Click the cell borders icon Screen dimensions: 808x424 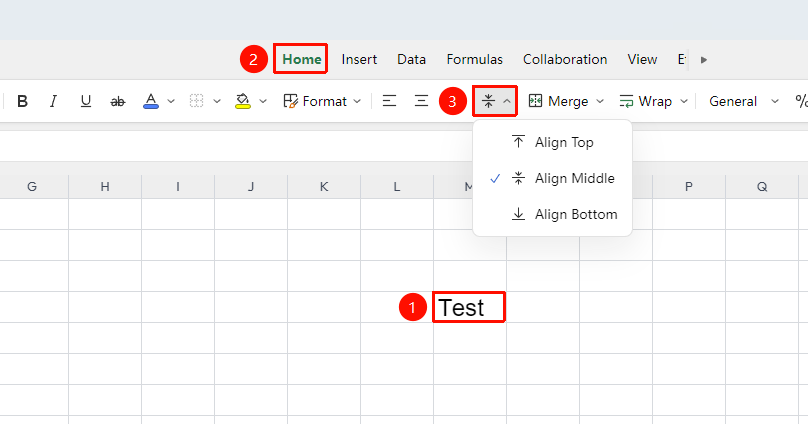pos(196,101)
